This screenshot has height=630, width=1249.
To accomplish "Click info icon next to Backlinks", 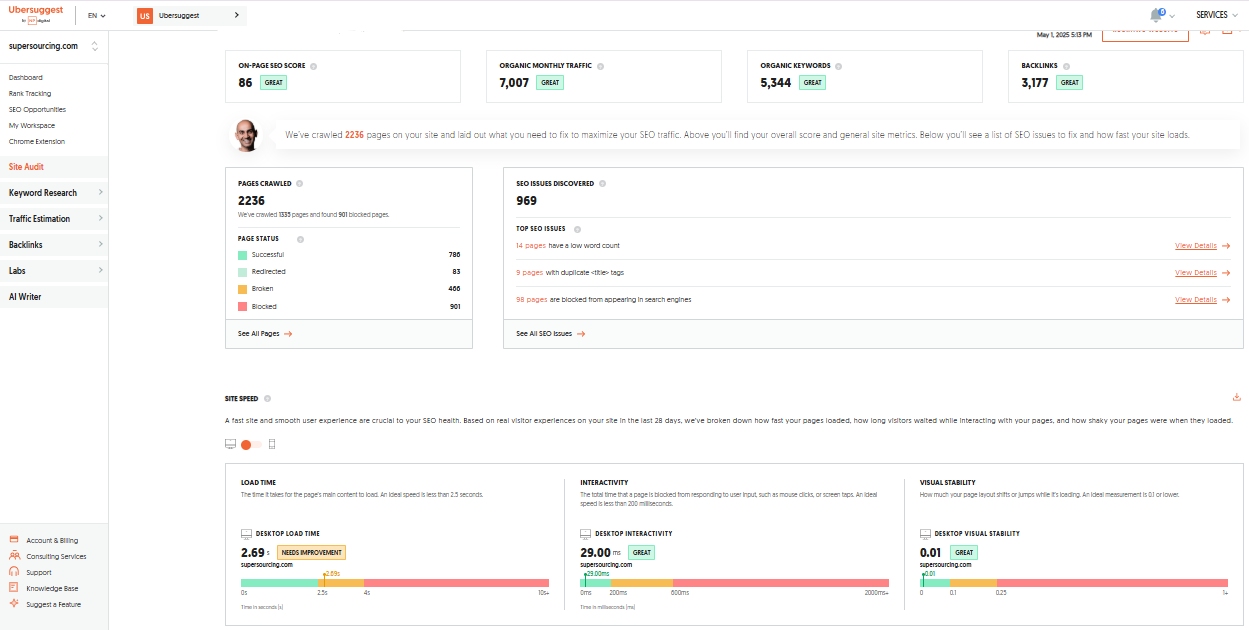I will pos(1065,66).
